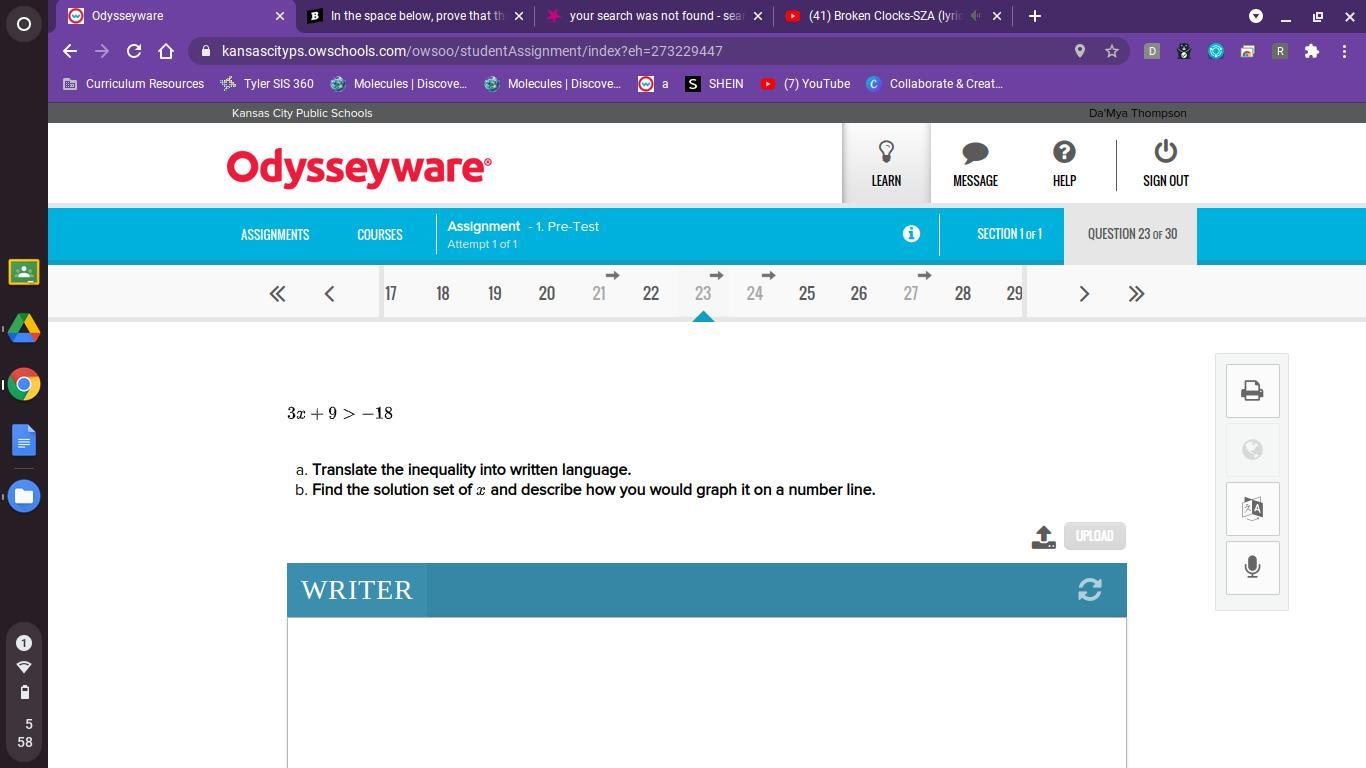Open Files app from the shelf
This screenshot has width=1366, height=768.
coord(24,496)
